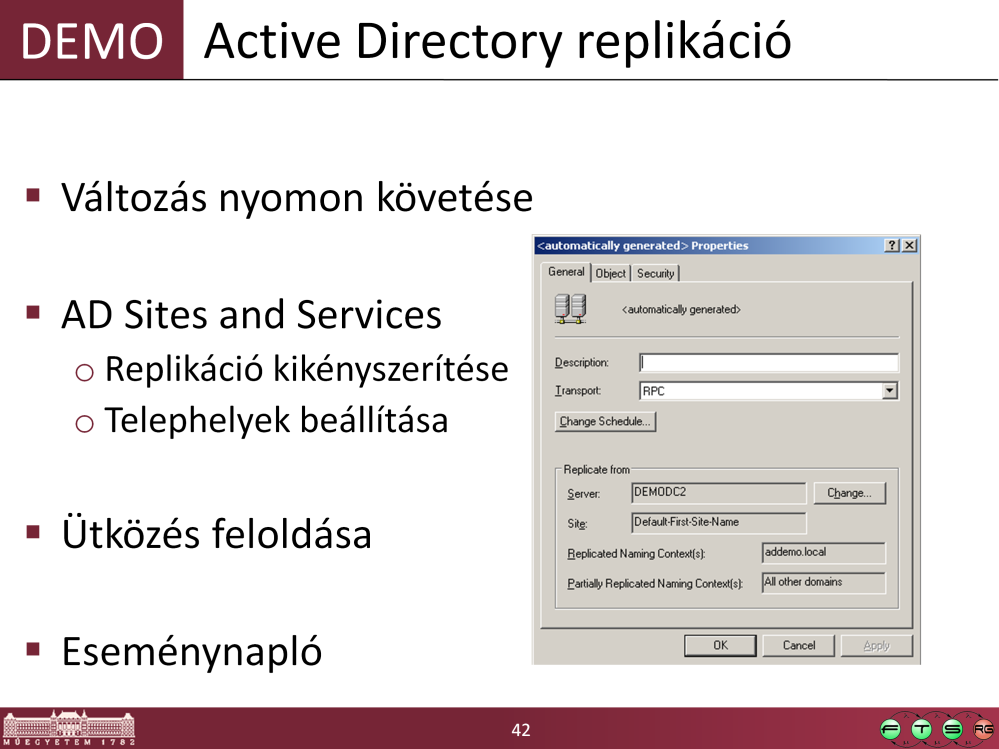This screenshot has width=999, height=749.
Task: Switch to the General tab
Action: pyautogui.click(x=566, y=272)
